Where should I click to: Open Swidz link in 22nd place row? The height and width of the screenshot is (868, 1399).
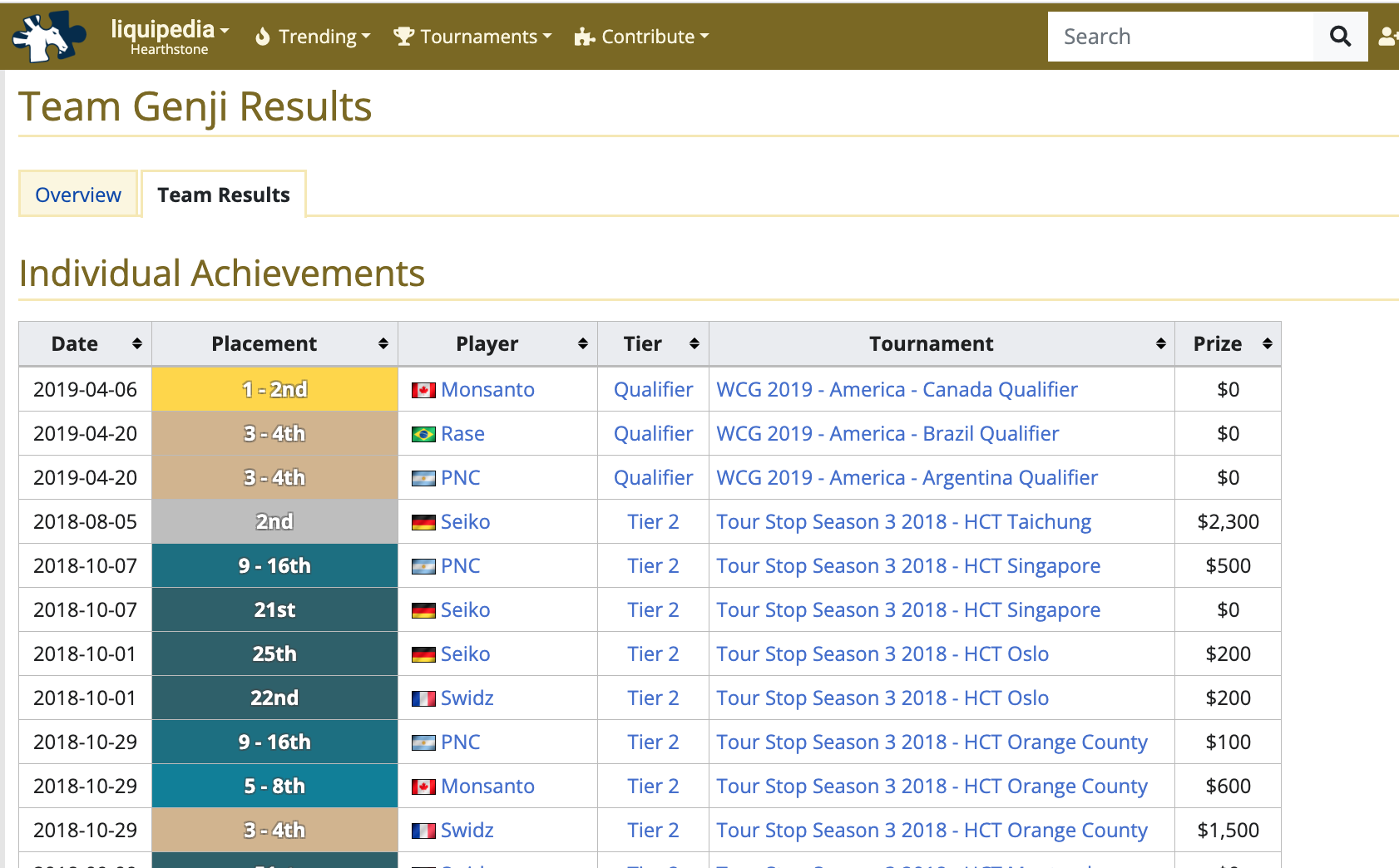[x=467, y=698]
